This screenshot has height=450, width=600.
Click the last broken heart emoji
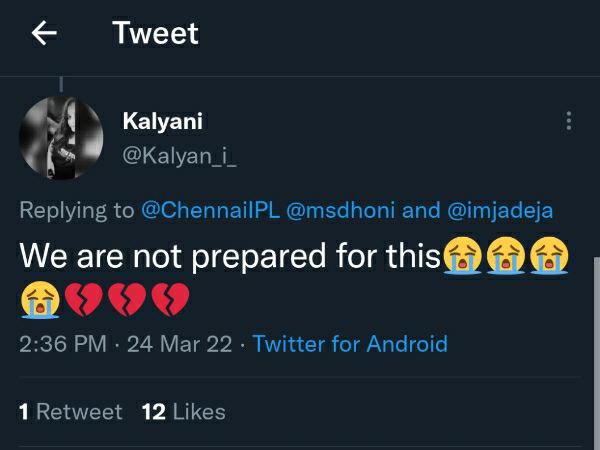(x=169, y=298)
